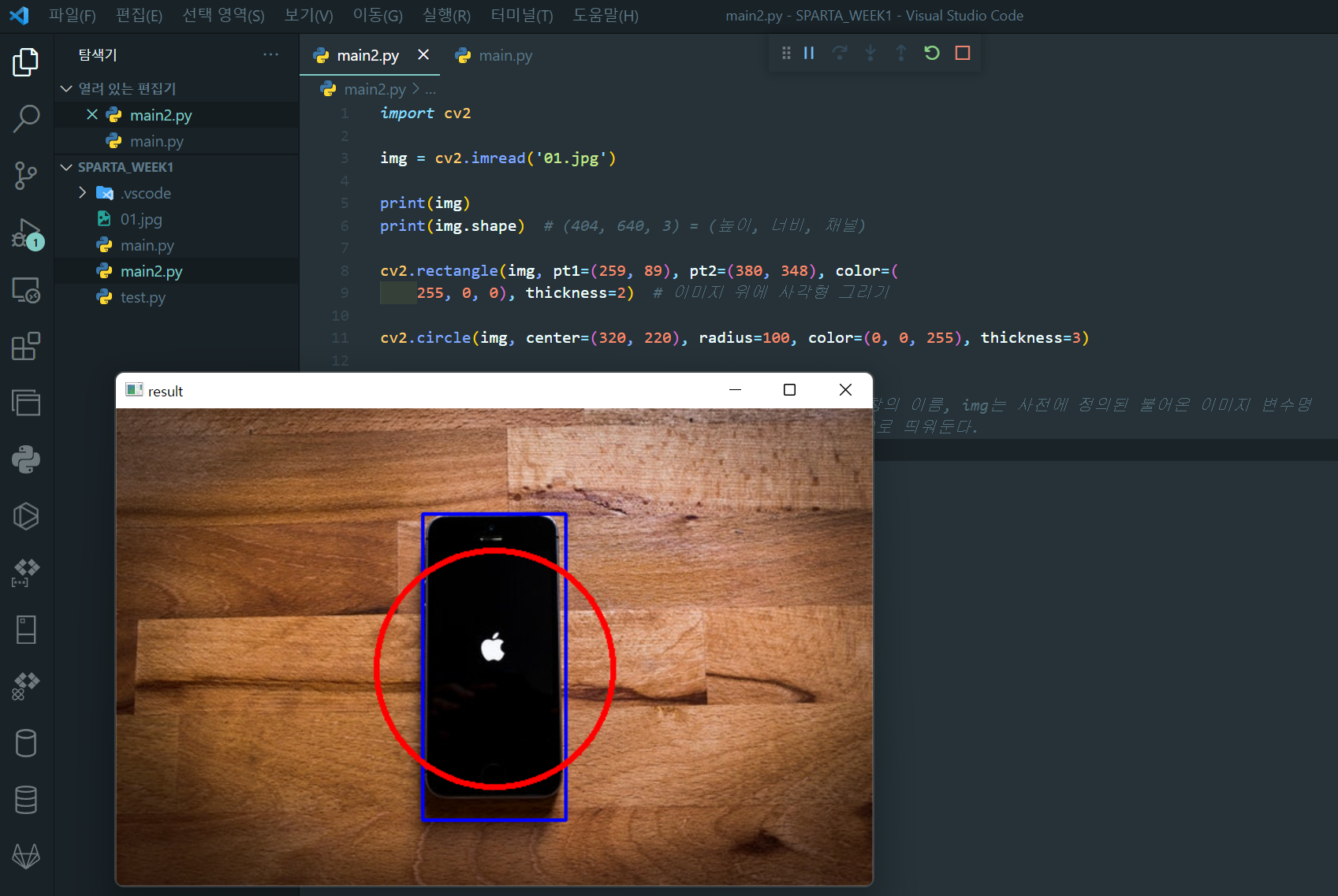Viewport: 1338px width, 896px height.
Task: Open the 이동(G) menu
Action: 378,15
